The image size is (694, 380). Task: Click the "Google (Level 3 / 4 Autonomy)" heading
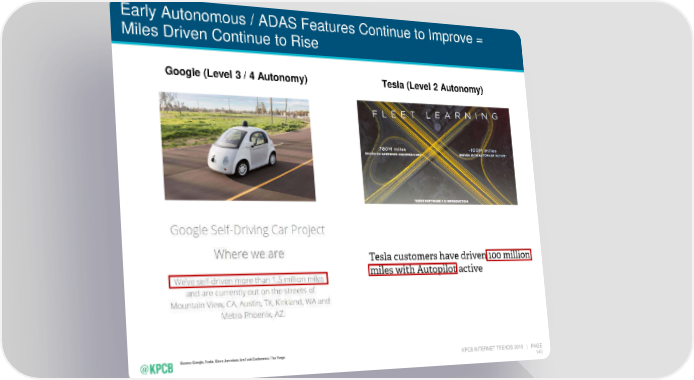click(x=236, y=75)
